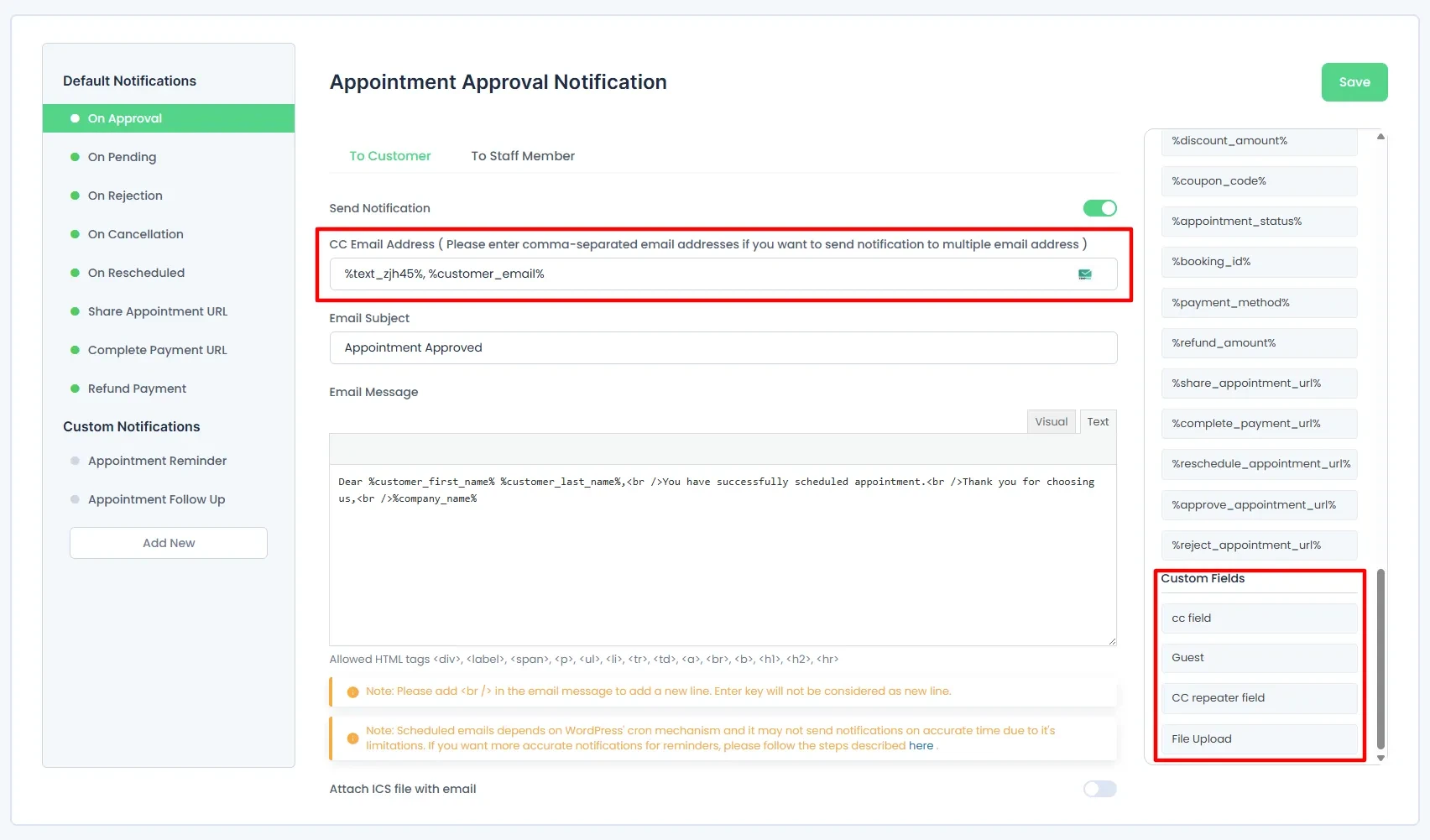Click the Email Subject input field

point(723,347)
